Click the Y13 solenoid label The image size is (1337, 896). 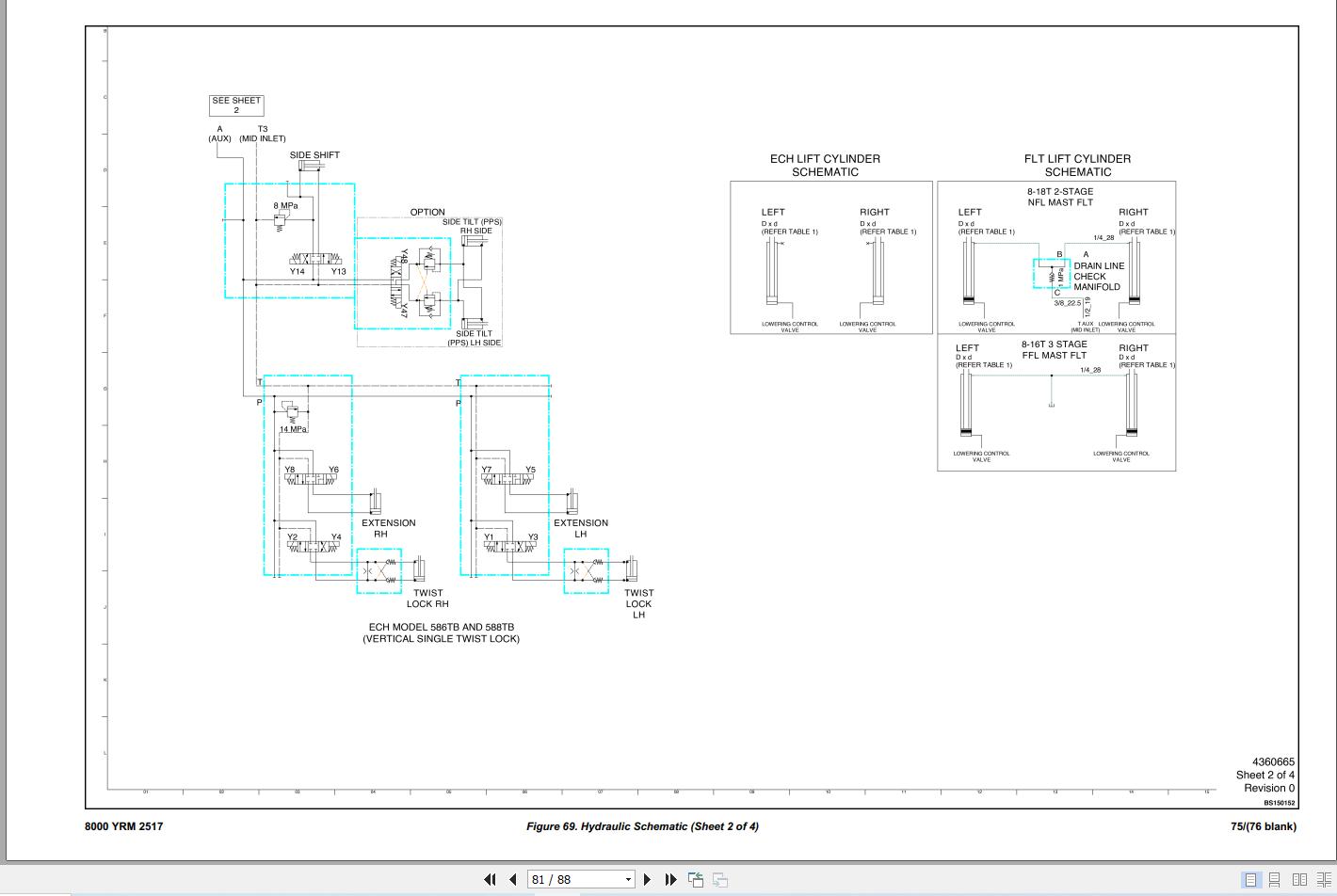(338, 271)
